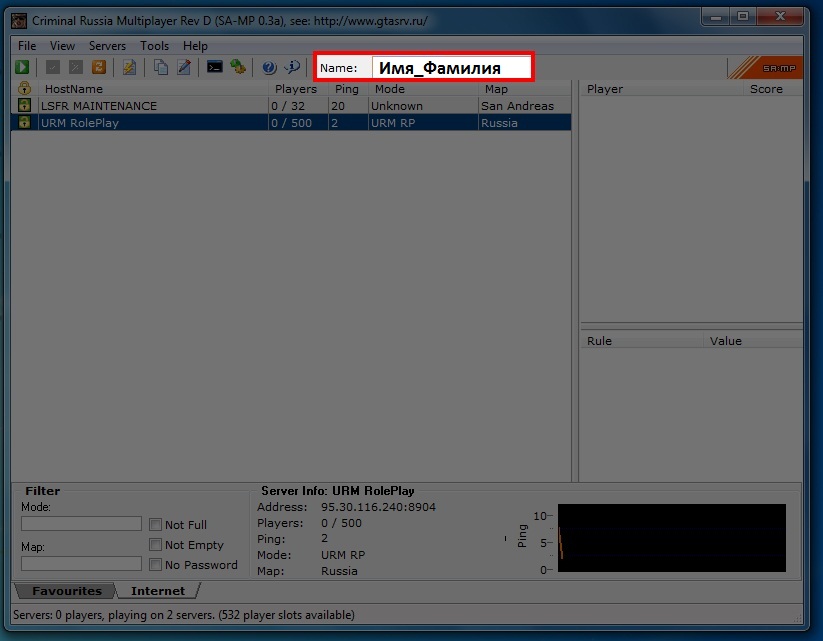
Task: Close the Criminal Russia Multiplayer window
Action: click(x=780, y=17)
